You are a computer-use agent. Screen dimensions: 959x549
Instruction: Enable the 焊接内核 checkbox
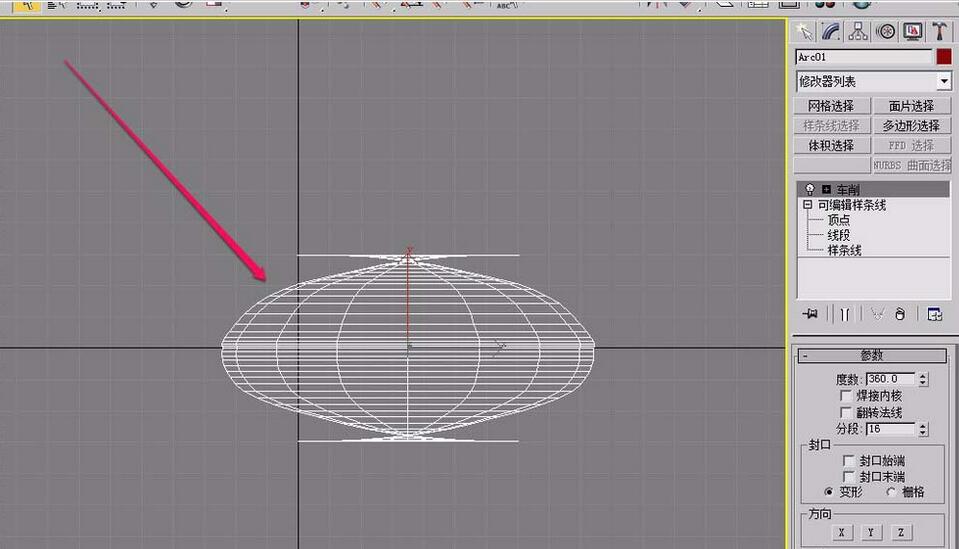pos(846,396)
